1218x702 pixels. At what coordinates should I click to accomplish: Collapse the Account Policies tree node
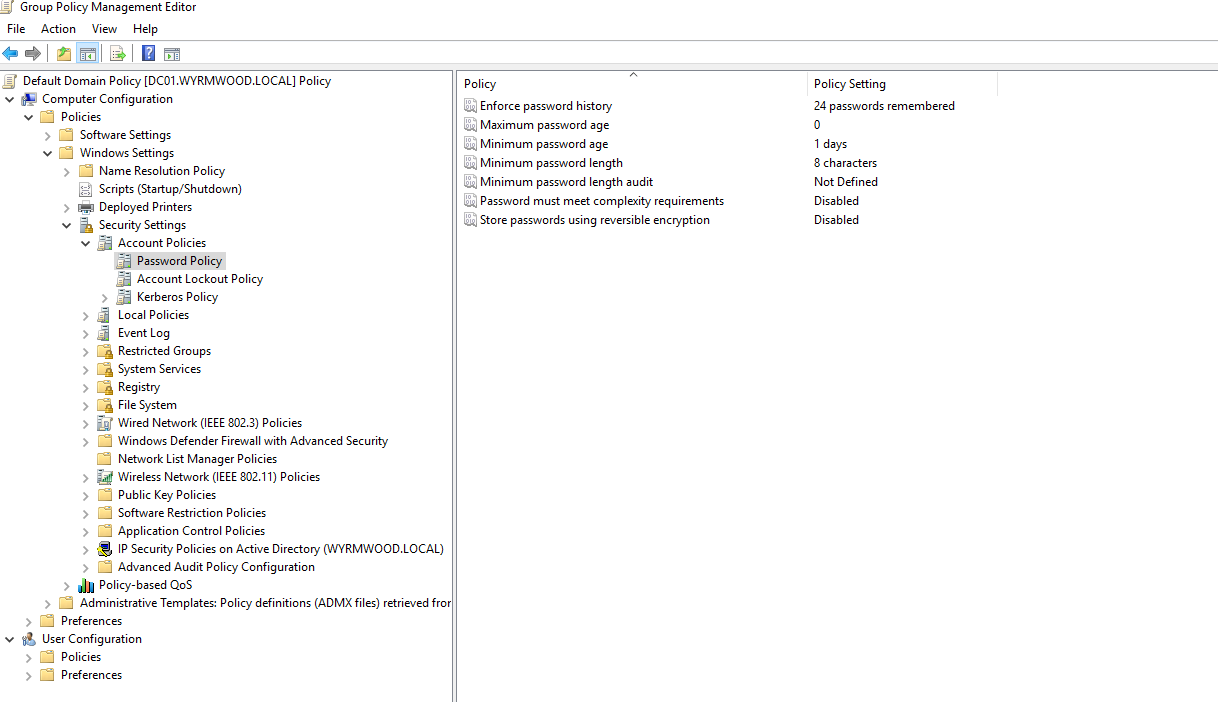[86, 243]
